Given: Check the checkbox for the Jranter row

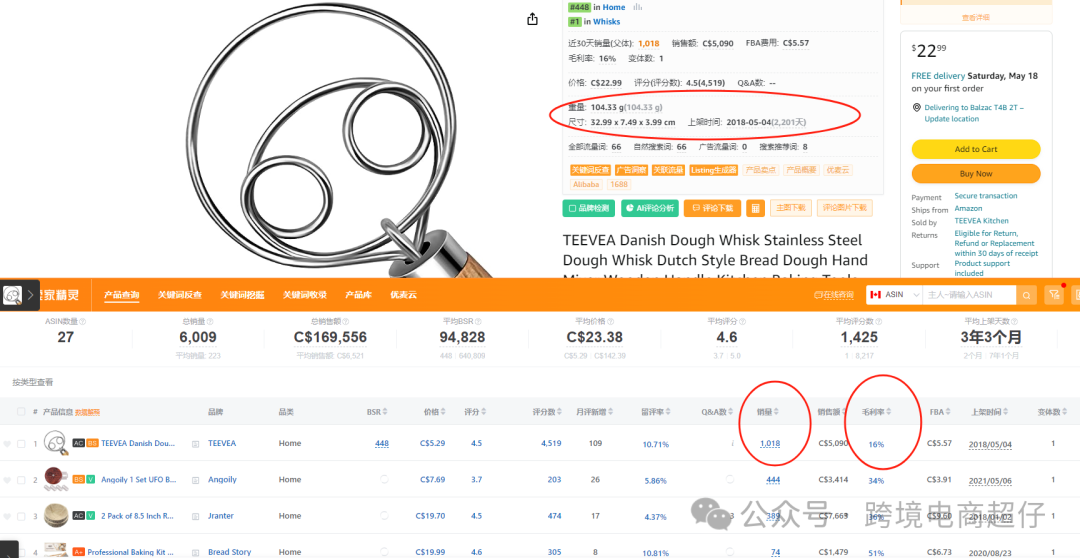Looking at the screenshot, I should [21, 516].
